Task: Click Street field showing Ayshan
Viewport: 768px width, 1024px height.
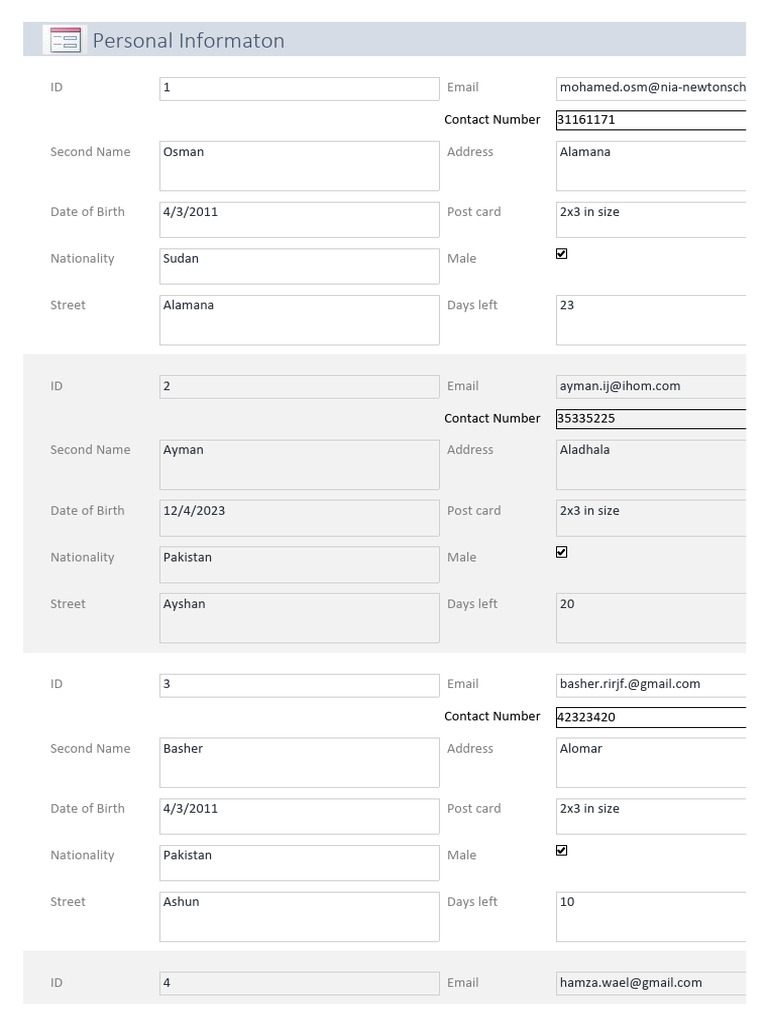Action: tap(299, 618)
